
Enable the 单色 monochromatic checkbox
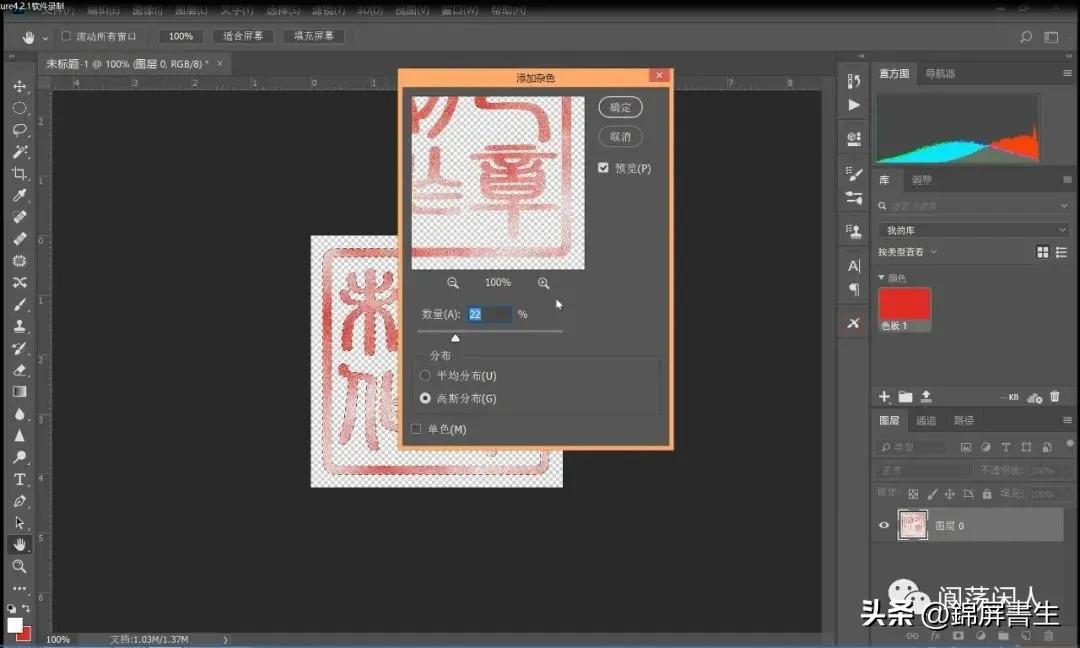[416, 428]
